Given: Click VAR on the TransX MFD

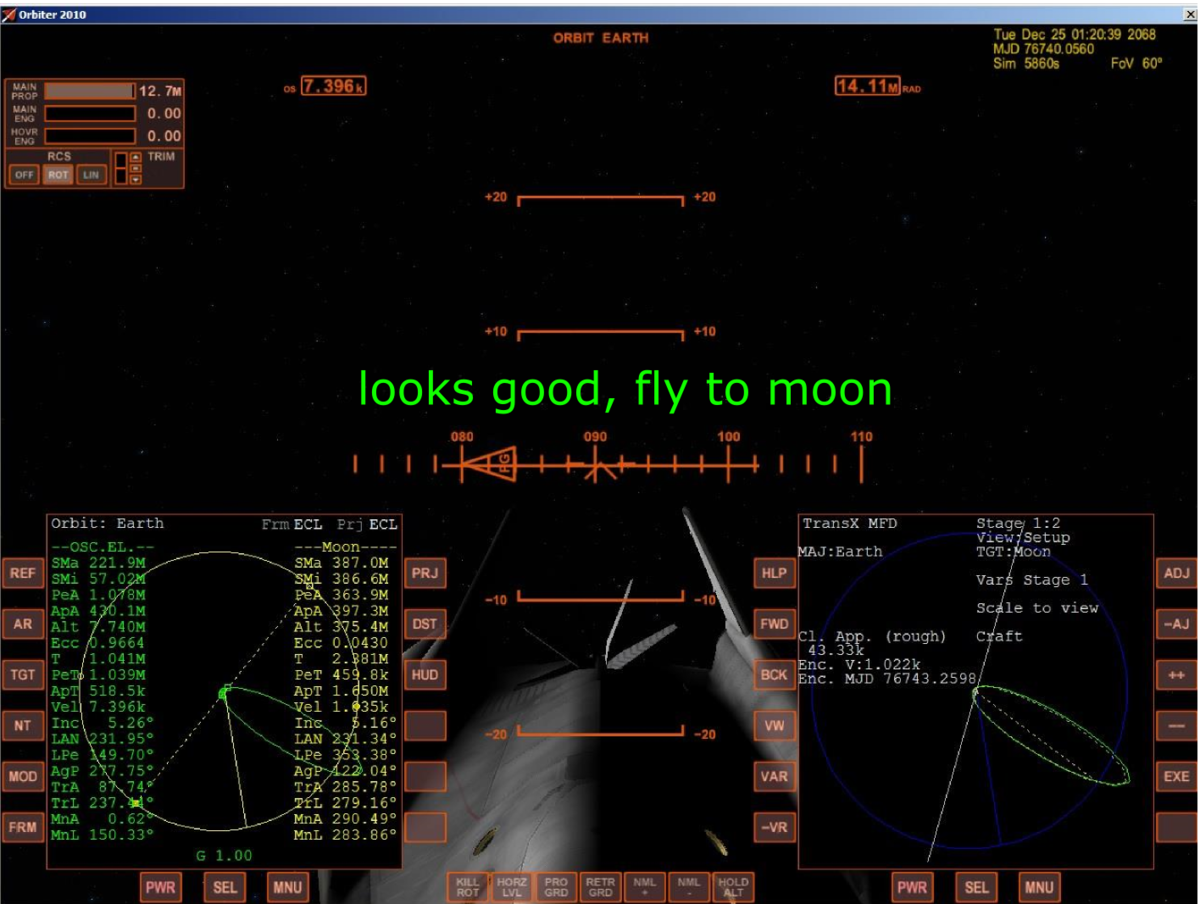Looking at the screenshot, I should tap(774, 777).
